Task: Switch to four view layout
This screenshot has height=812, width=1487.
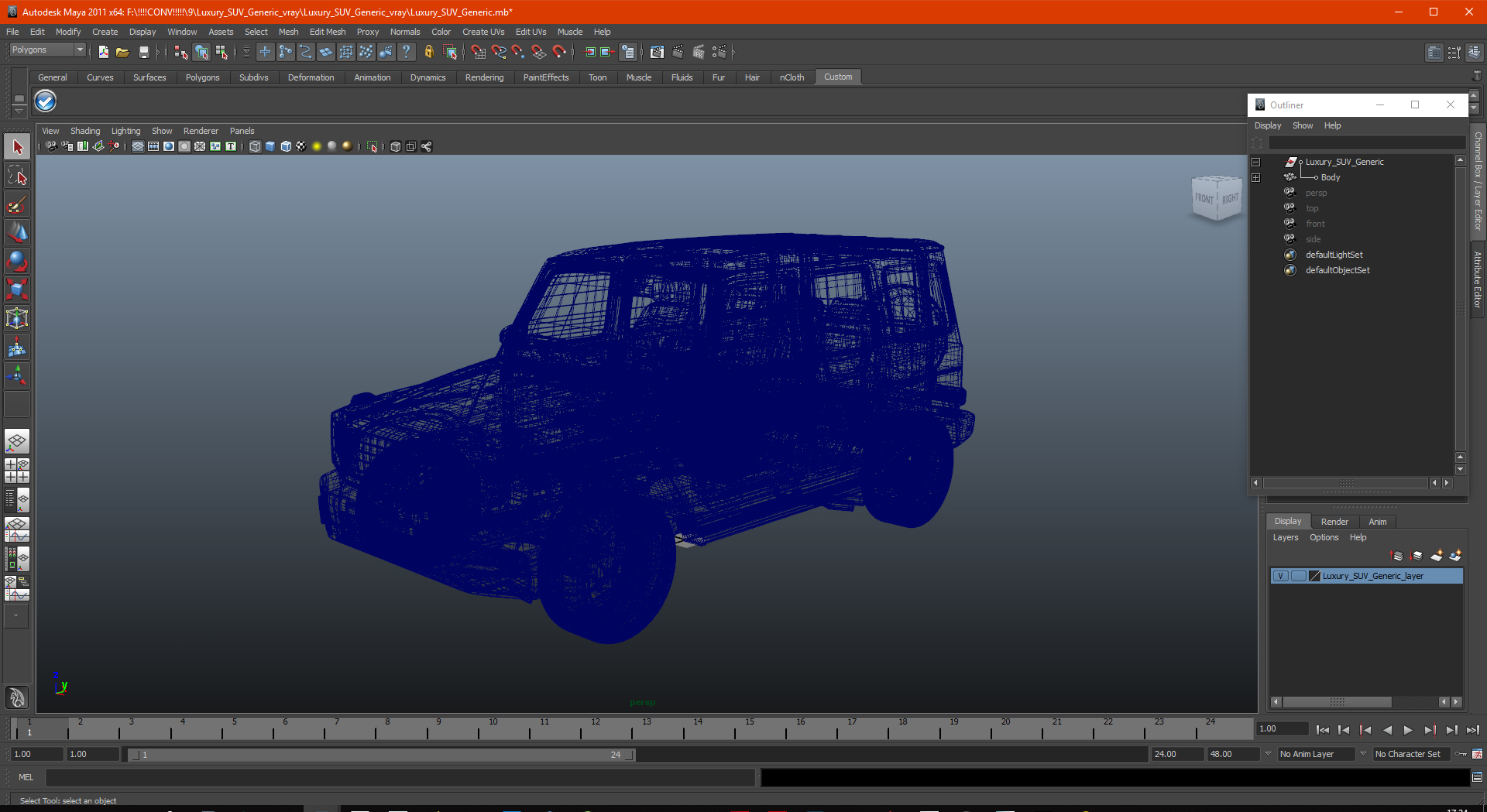Action: [17, 471]
